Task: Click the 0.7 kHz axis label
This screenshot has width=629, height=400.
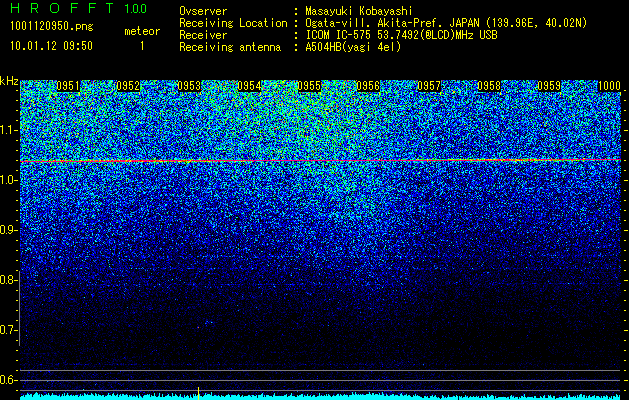Action: click(8, 330)
